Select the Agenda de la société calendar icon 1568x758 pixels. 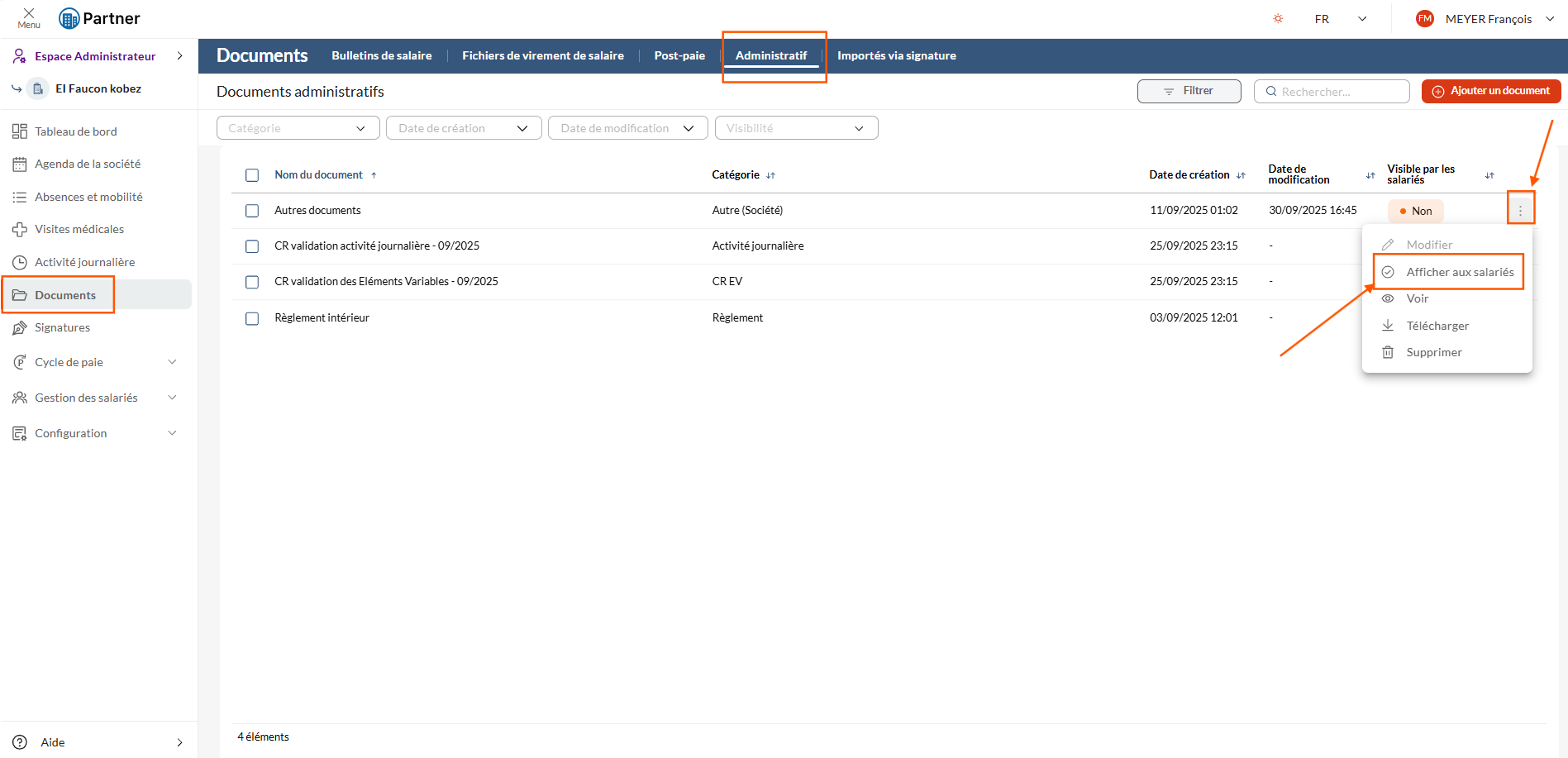pyautogui.click(x=19, y=164)
